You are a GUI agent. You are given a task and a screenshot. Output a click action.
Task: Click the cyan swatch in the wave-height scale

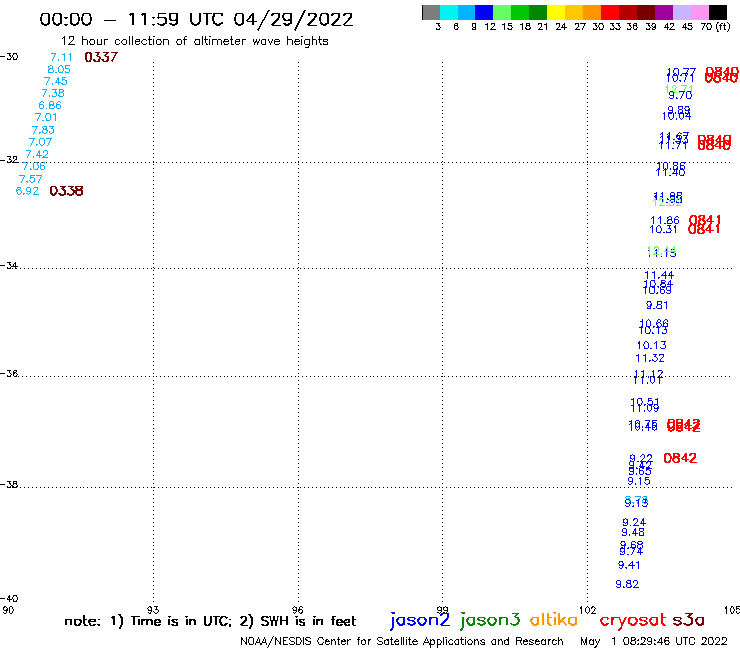point(449,12)
